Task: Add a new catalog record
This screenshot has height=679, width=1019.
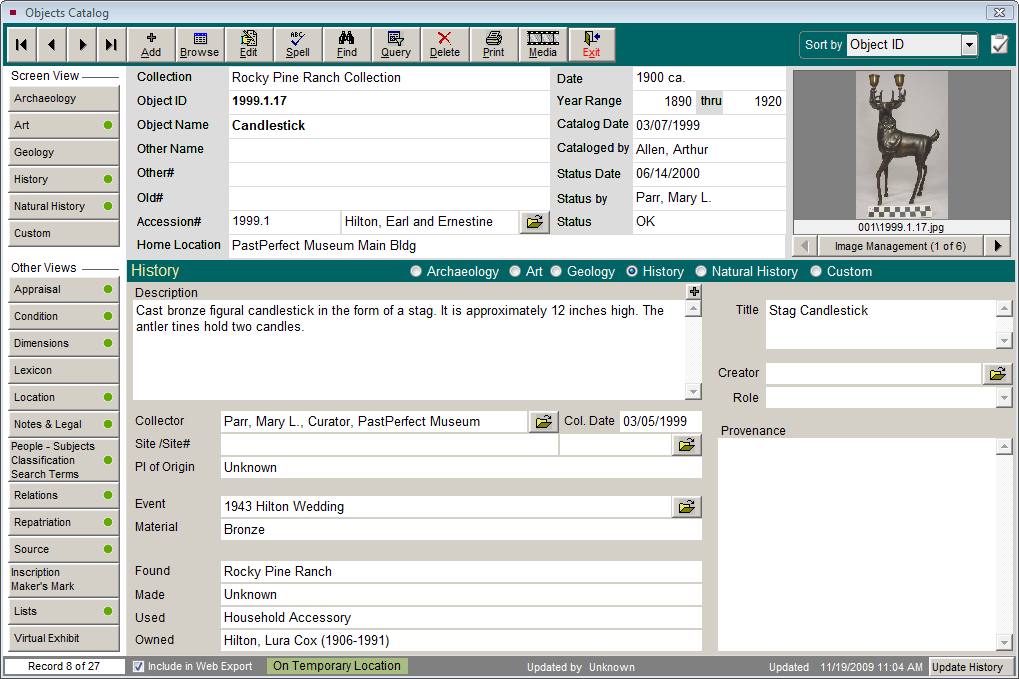Action: click(x=150, y=44)
